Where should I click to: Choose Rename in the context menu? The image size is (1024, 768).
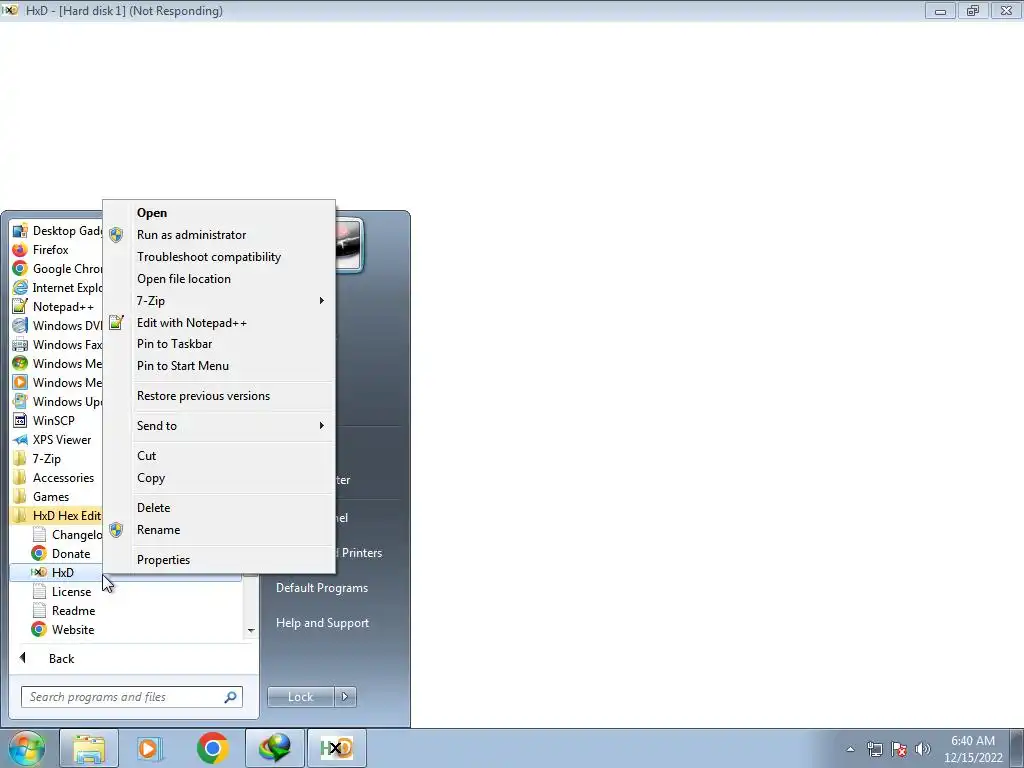[219, 530]
